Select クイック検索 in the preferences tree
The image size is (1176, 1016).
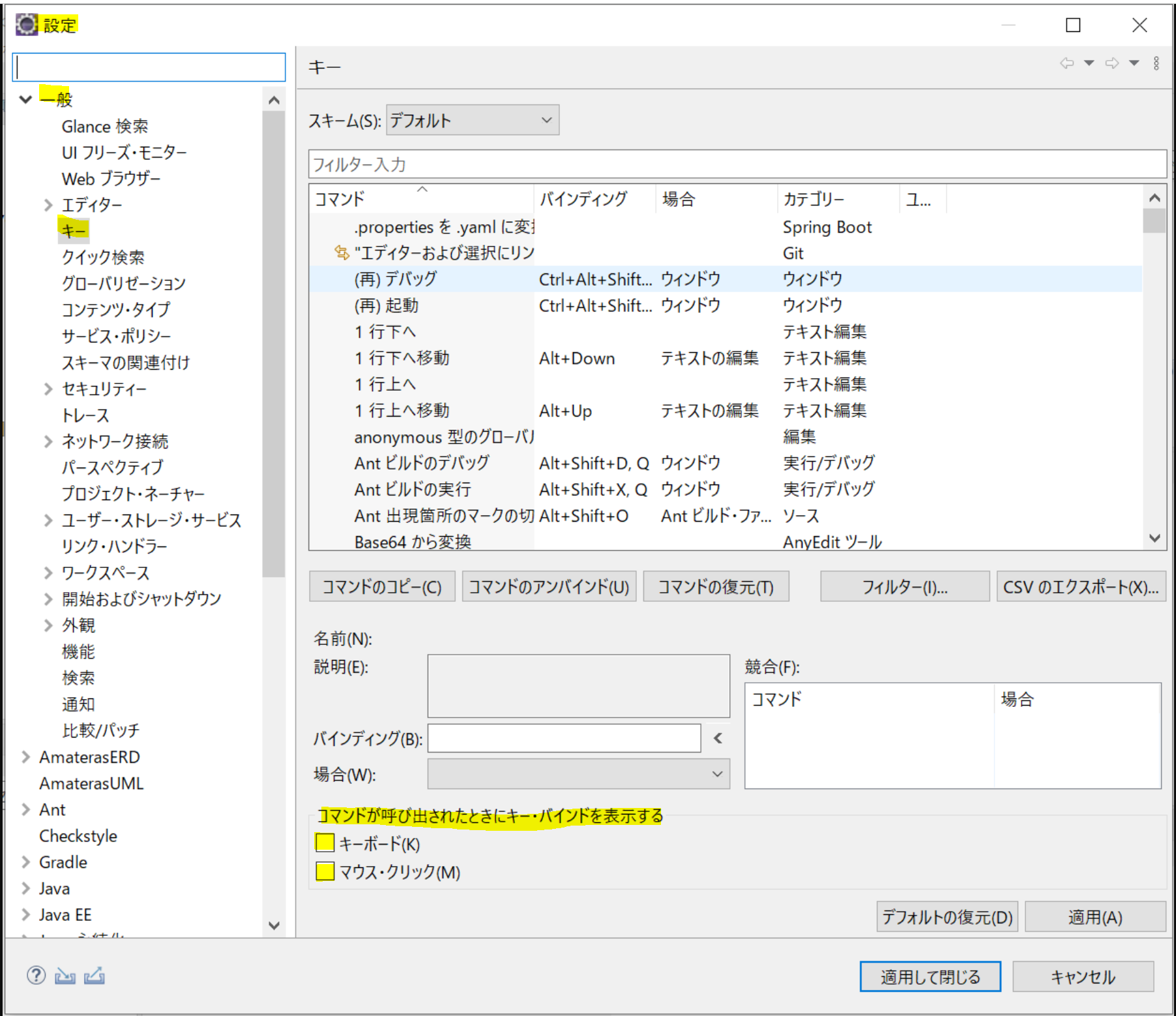click(104, 256)
